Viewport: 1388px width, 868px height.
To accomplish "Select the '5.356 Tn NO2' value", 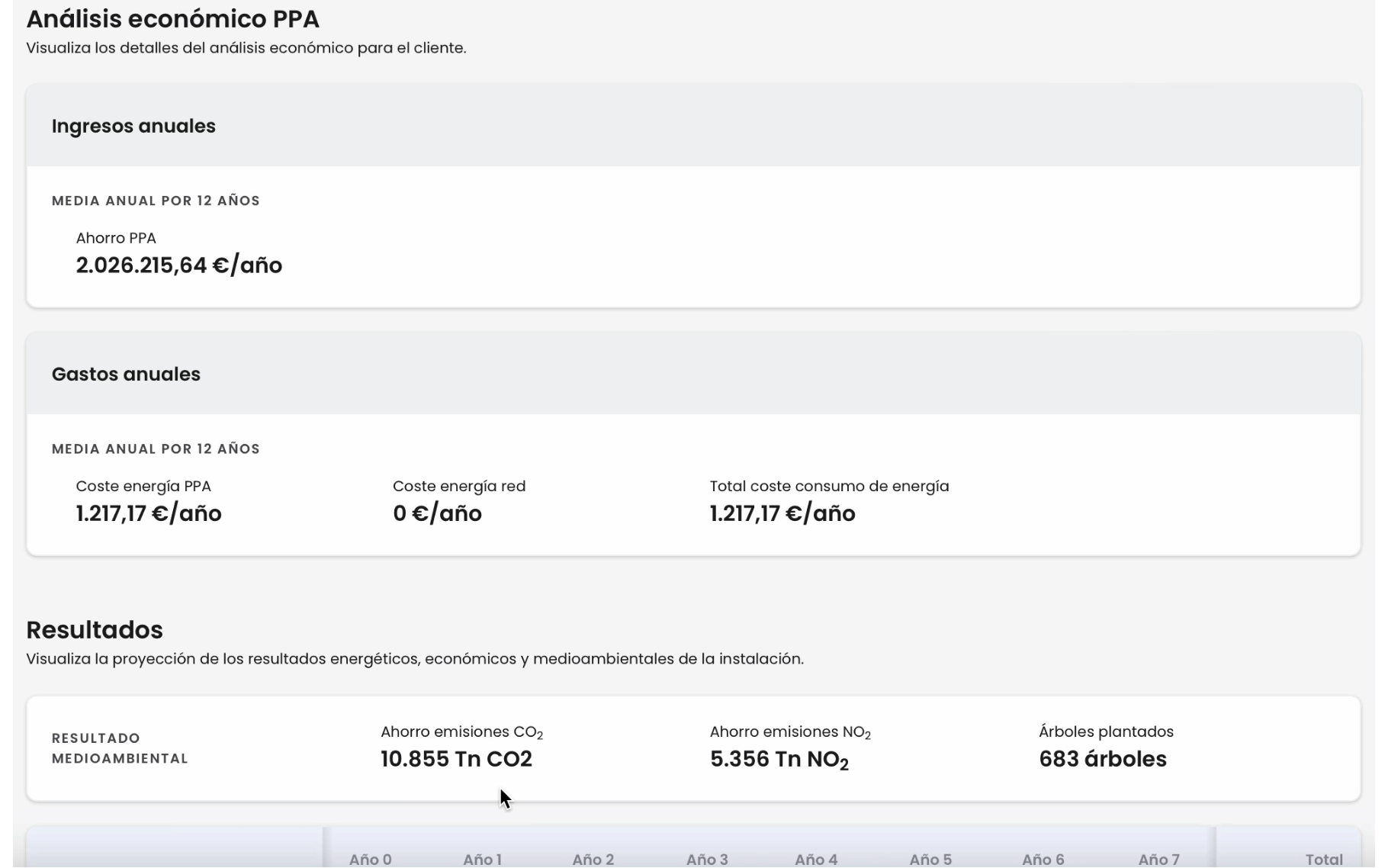I will pos(779,760).
